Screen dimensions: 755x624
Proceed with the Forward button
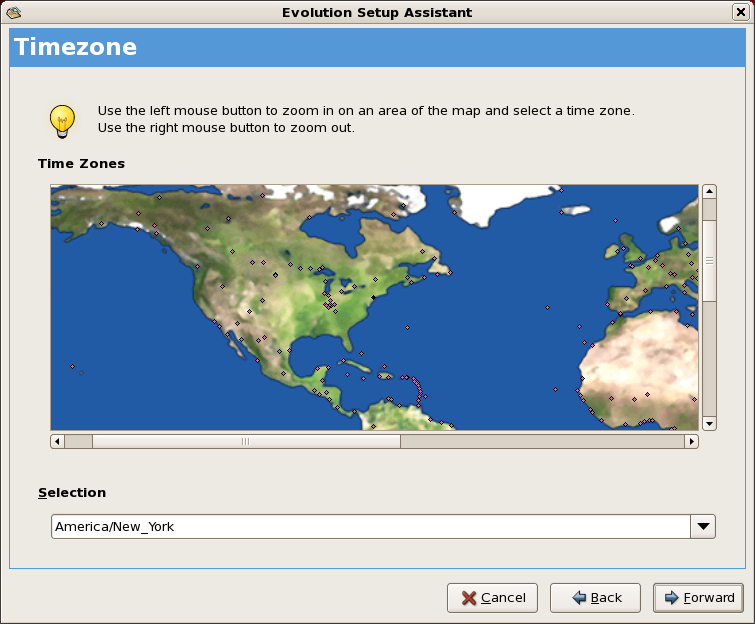coord(698,598)
